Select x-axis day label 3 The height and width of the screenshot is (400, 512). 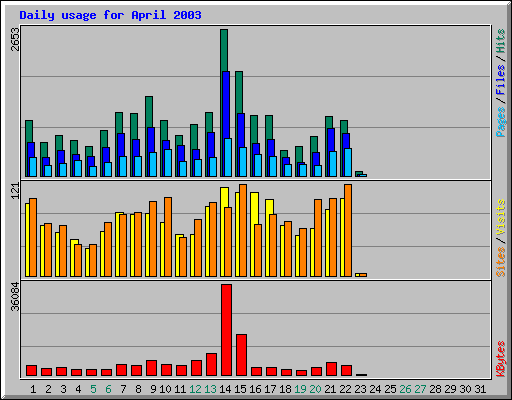click(x=63, y=389)
